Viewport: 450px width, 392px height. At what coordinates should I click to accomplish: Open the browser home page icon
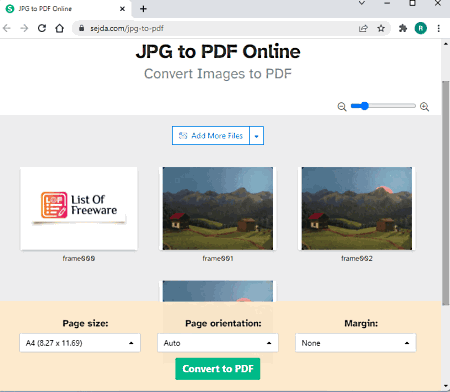click(x=59, y=28)
